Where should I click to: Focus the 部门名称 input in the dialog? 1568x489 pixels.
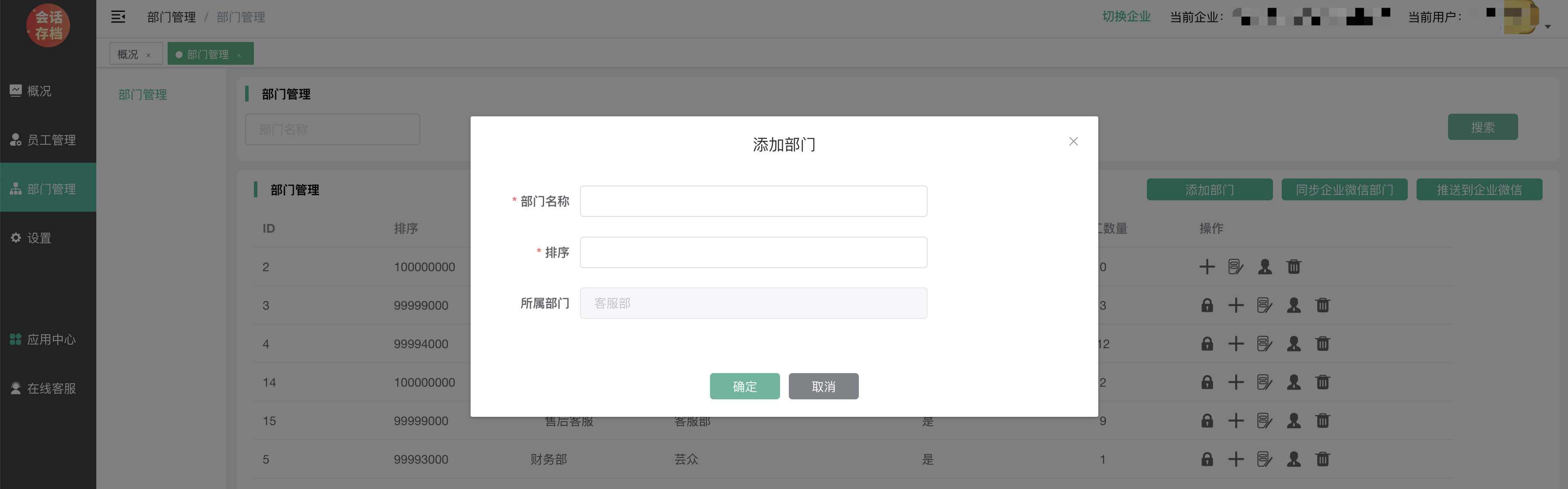753,201
